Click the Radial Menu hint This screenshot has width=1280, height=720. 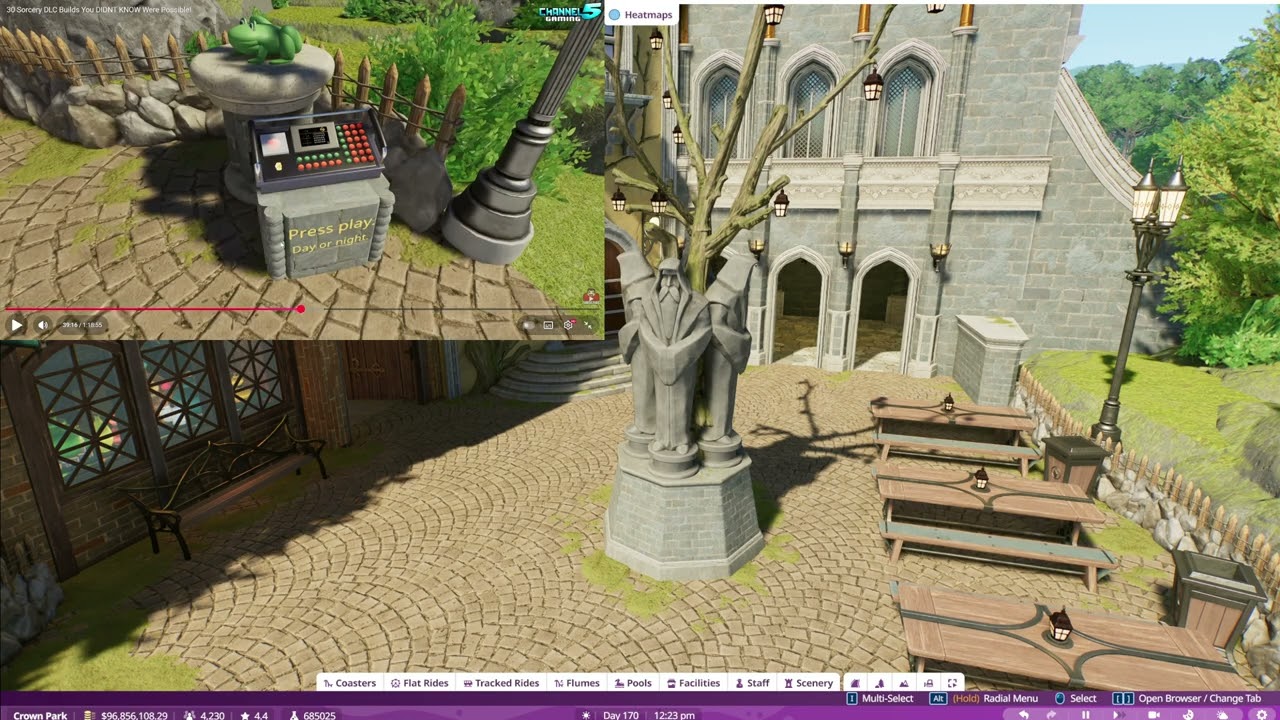pos(983,698)
